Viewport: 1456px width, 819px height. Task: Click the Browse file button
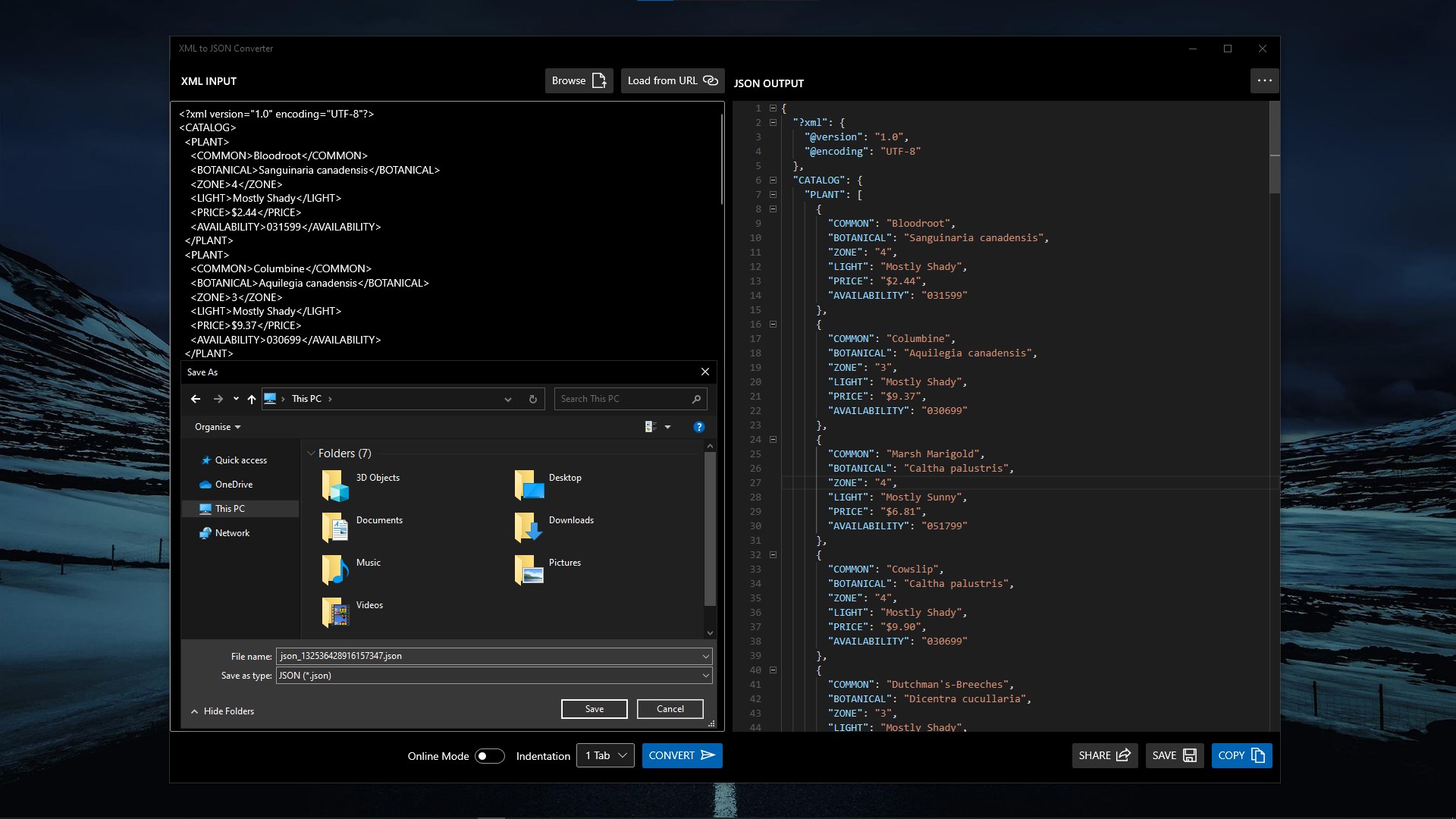point(579,80)
